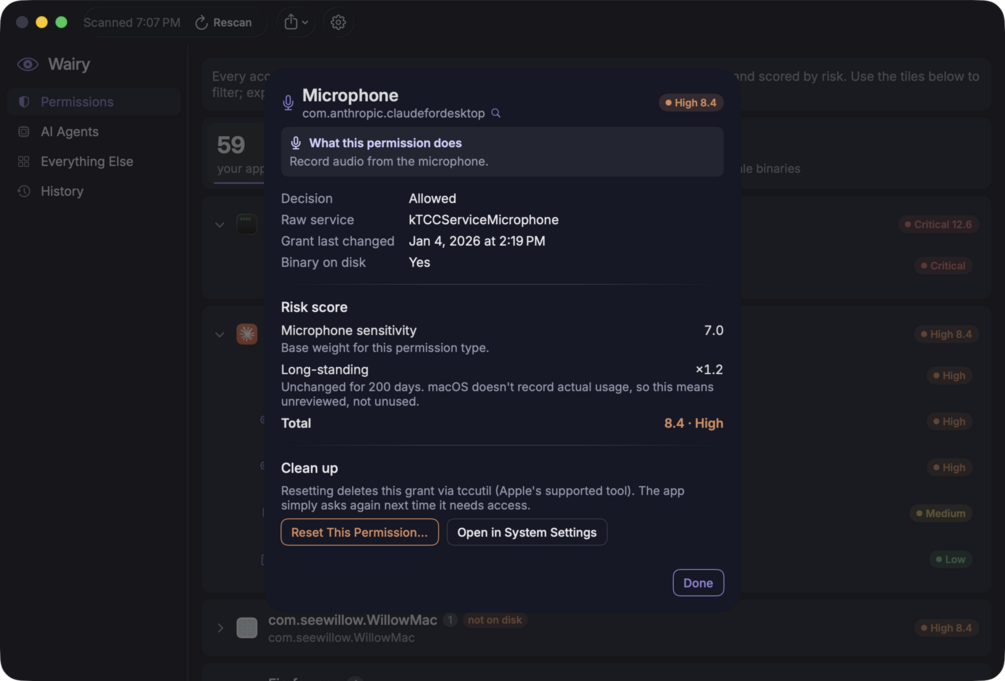The image size is (1005, 681).
Task: Click the Jan 4, 2026 at 2:19 PM date
Action: (x=477, y=241)
